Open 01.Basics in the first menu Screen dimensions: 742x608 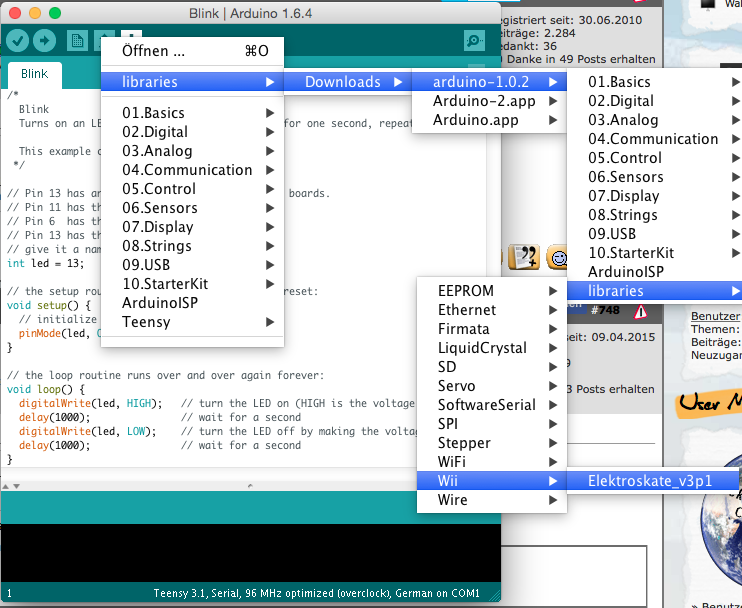click(x=193, y=113)
